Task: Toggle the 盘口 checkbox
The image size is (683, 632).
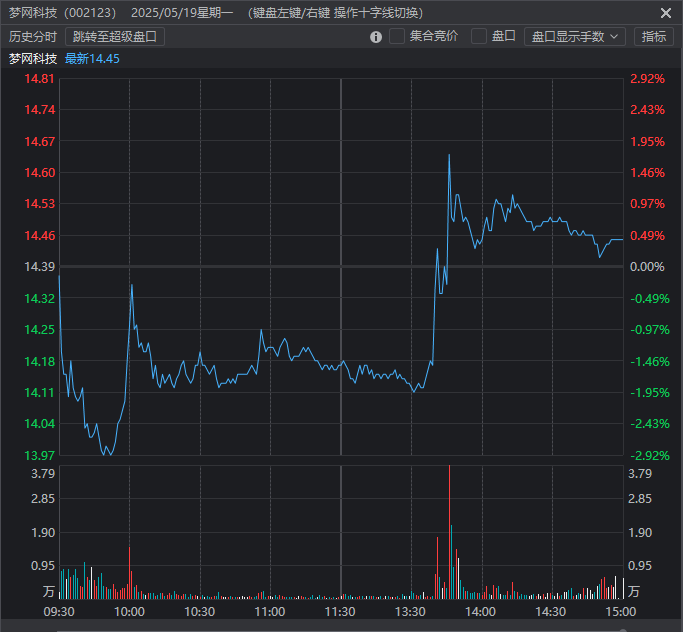Action: pos(479,37)
